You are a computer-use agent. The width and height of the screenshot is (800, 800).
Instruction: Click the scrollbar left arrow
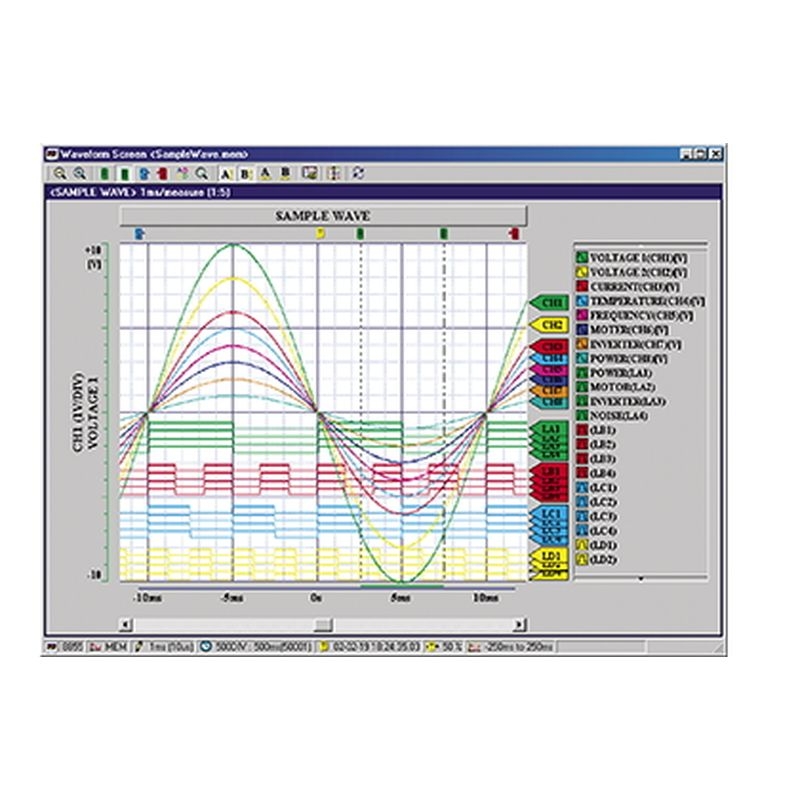pyautogui.click(x=126, y=624)
